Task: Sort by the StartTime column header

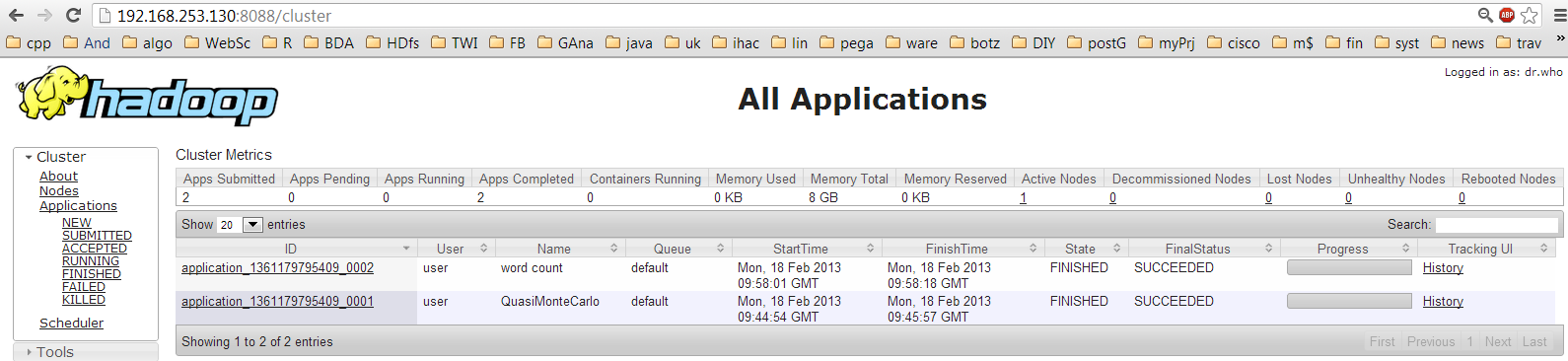Action: pyautogui.click(x=801, y=249)
